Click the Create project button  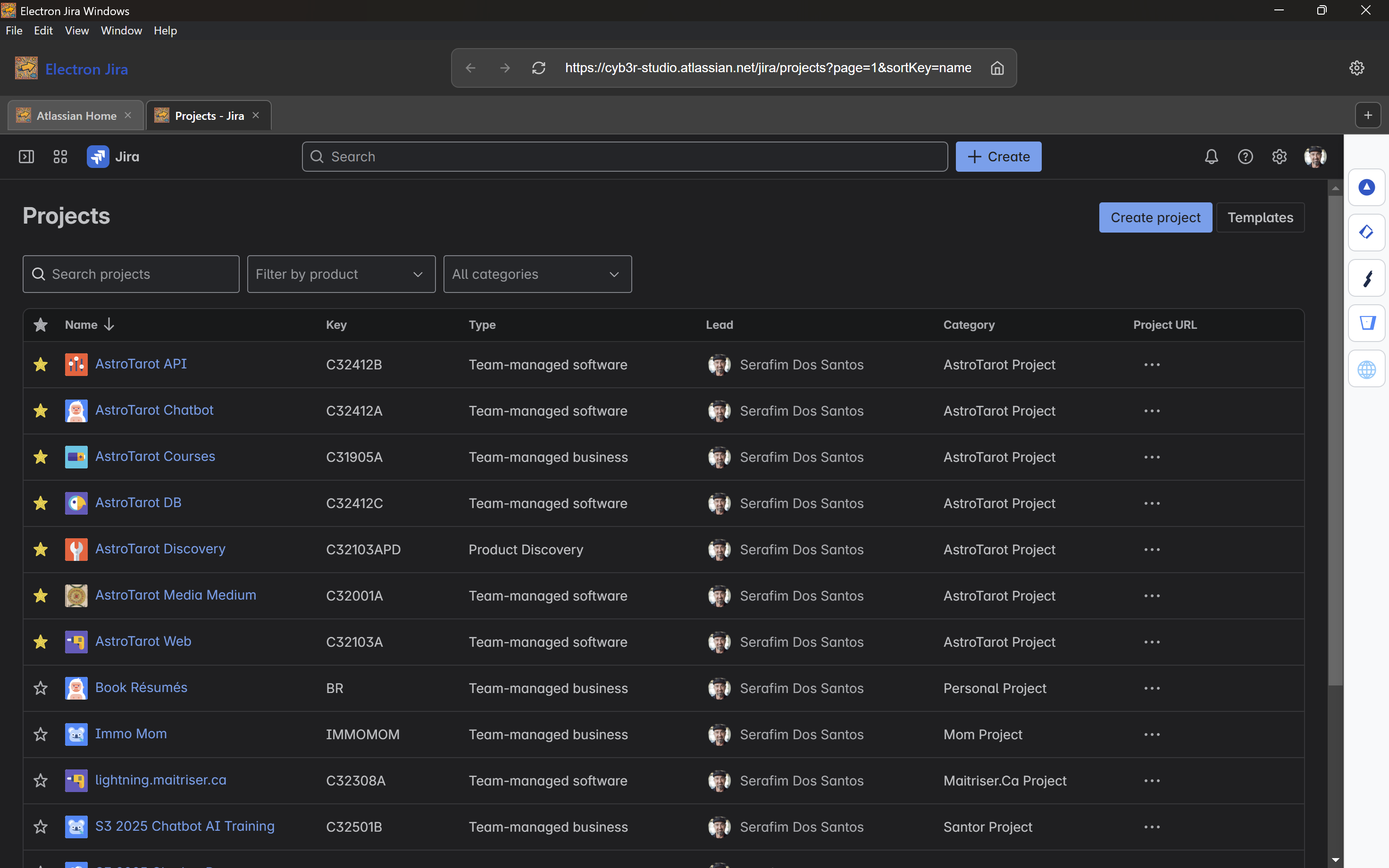click(x=1155, y=217)
